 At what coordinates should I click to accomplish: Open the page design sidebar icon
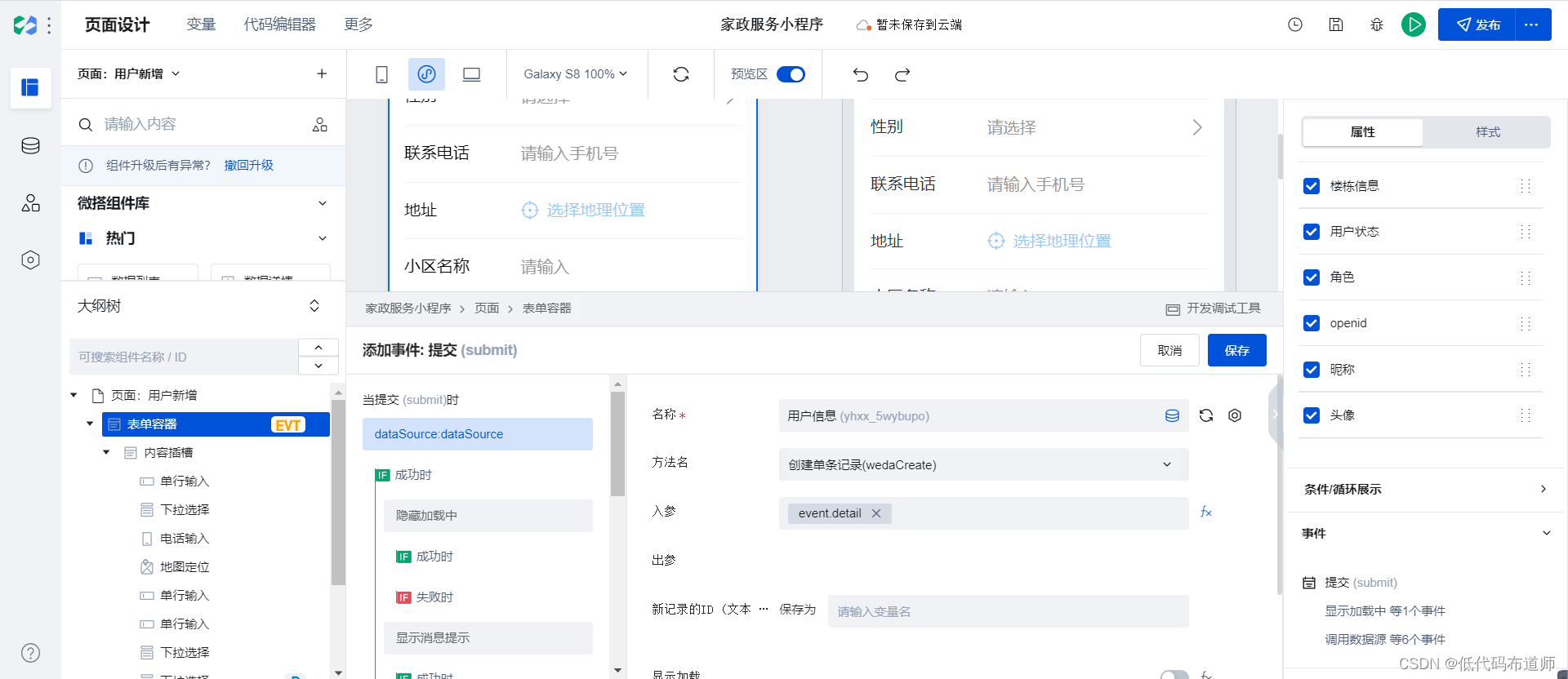30,87
